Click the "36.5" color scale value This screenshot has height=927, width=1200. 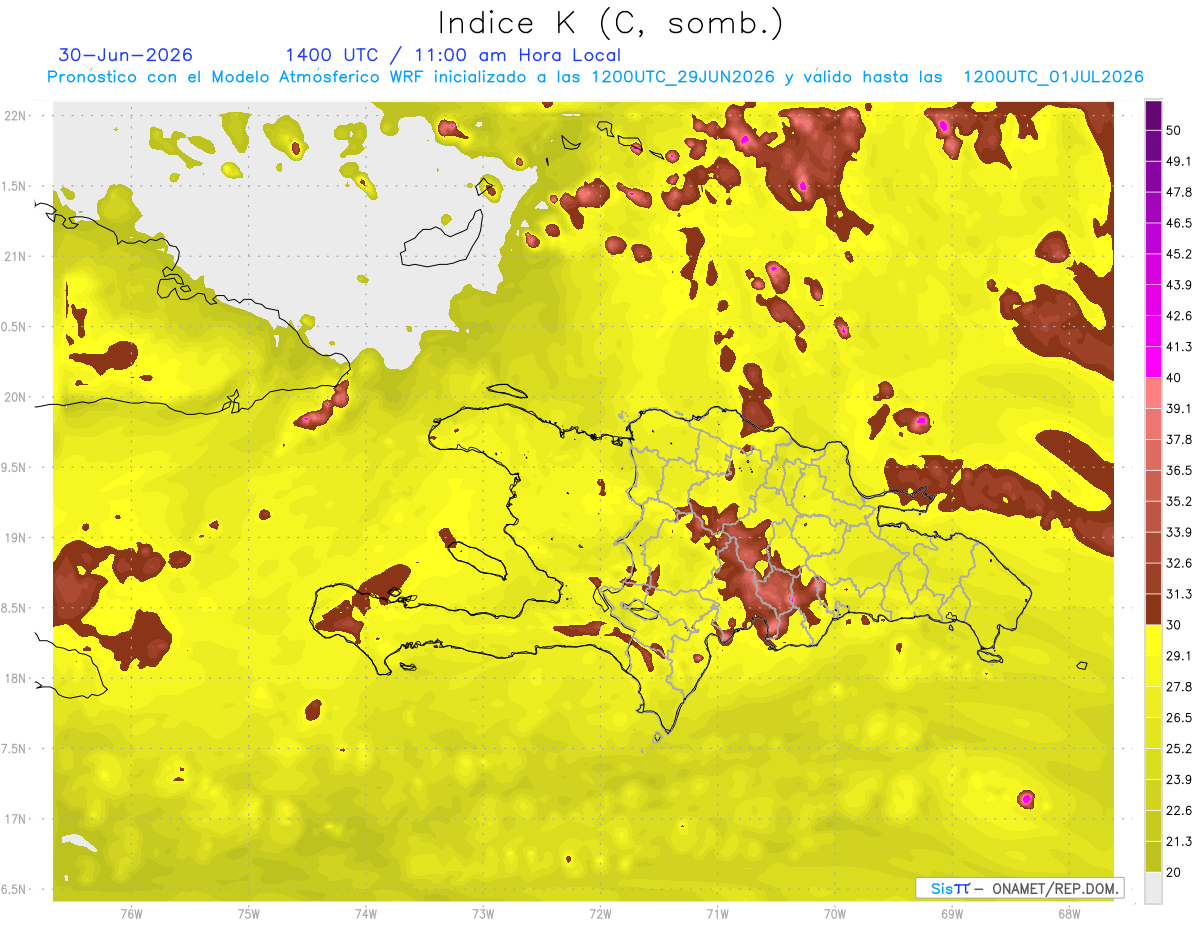click(1178, 470)
